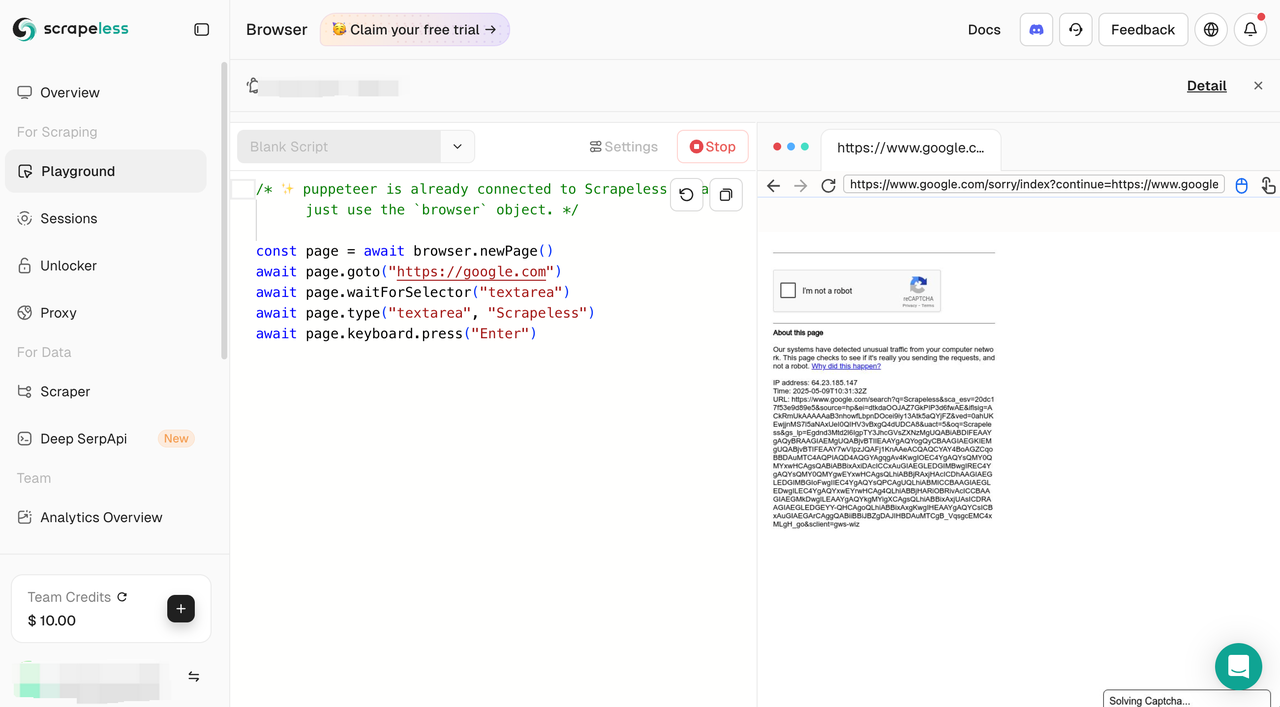The height and width of the screenshot is (707, 1280).
Task: Click the session icon near the title
Action: coord(253,86)
